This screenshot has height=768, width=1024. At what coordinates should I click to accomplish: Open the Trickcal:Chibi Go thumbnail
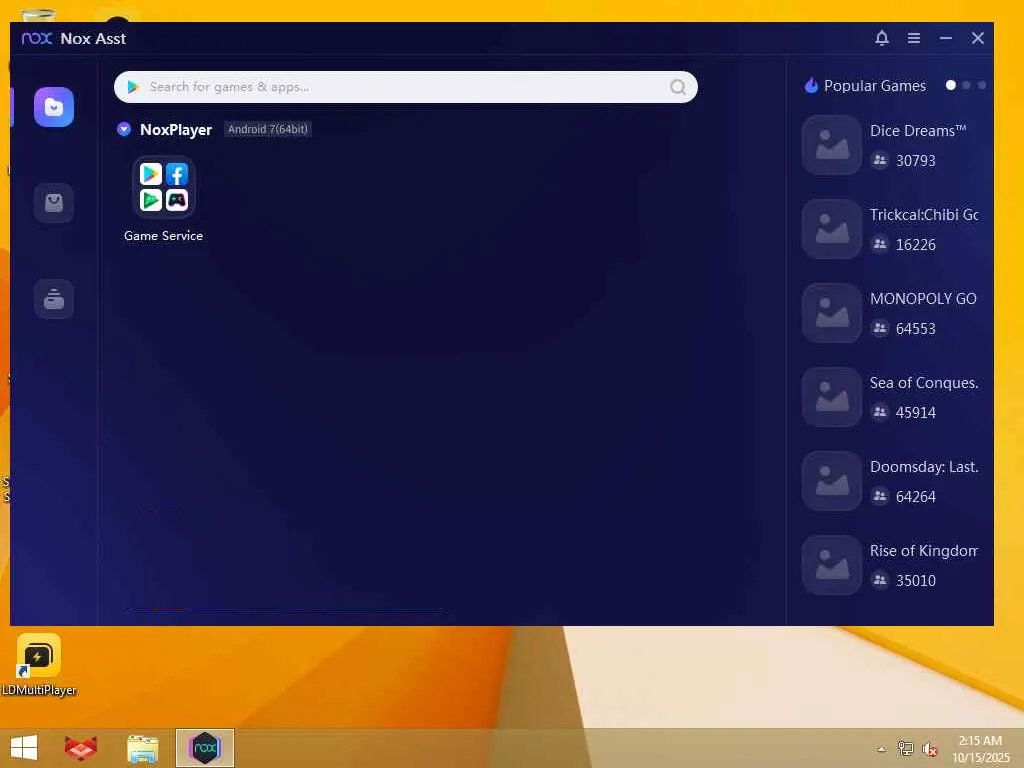click(x=832, y=229)
